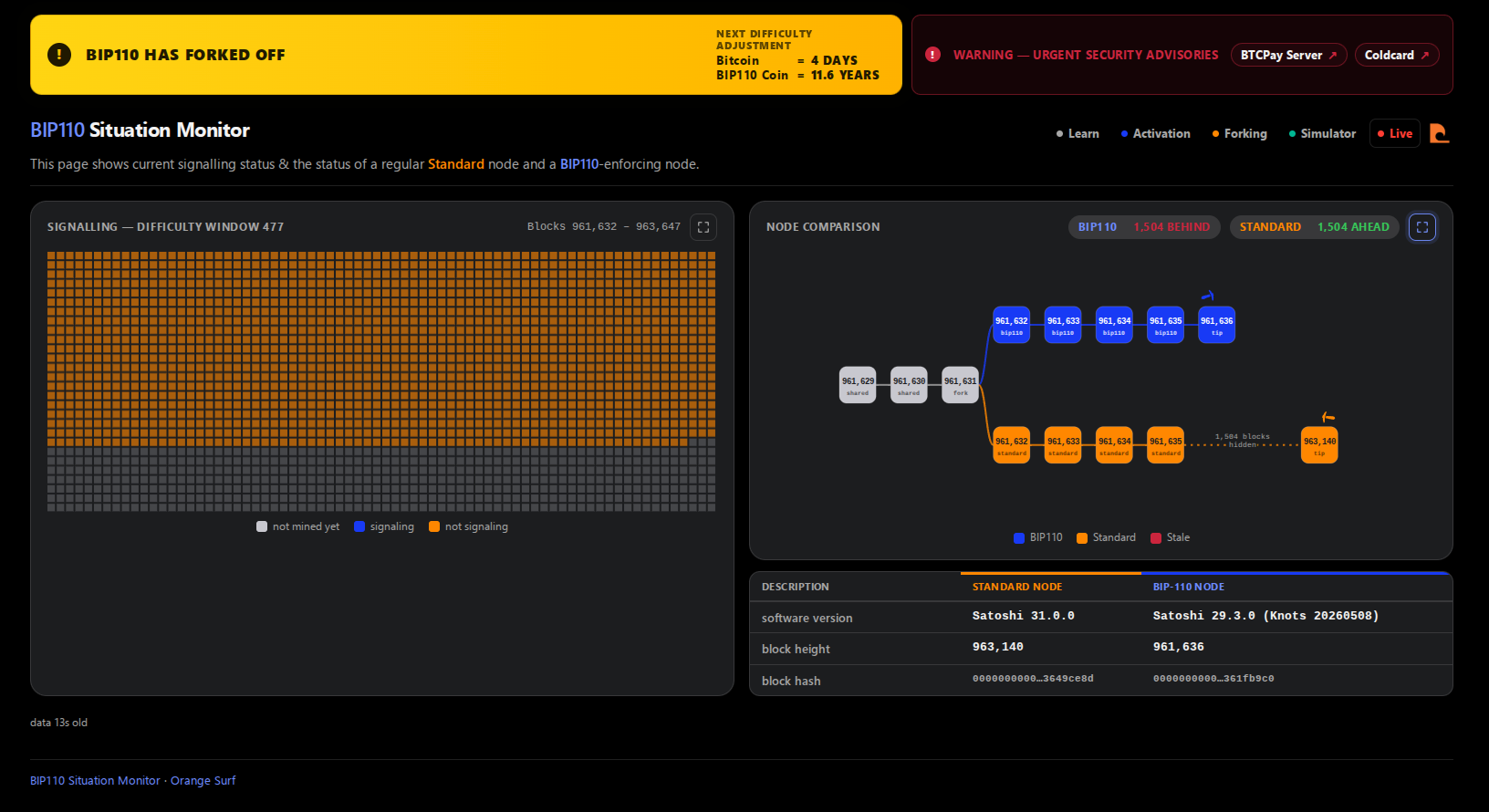This screenshot has width=1489, height=812.
Task: Click the BIP110 legend swatch under node graph
Action: coord(1019,538)
